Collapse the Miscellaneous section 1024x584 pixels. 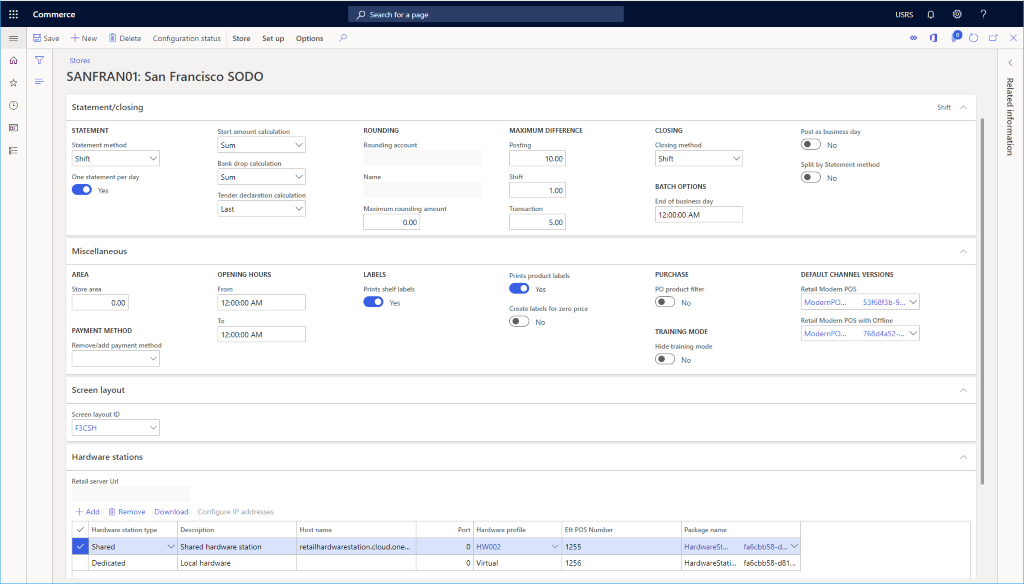(x=963, y=251)
